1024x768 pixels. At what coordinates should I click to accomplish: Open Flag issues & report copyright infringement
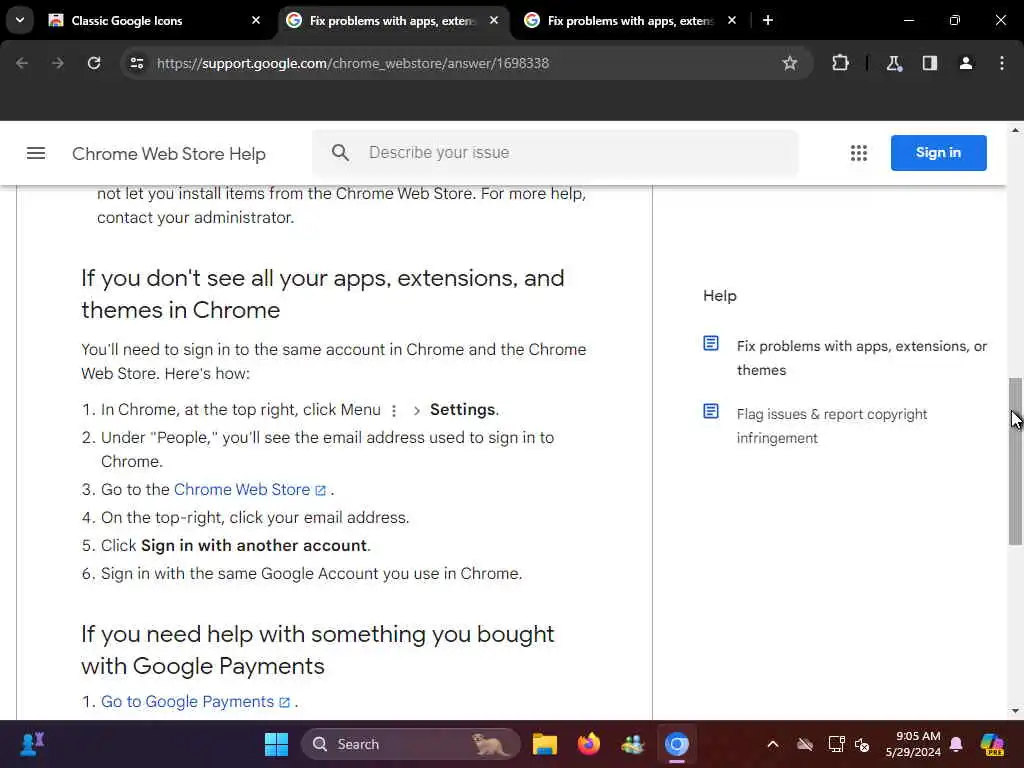[x=831, y=426]
